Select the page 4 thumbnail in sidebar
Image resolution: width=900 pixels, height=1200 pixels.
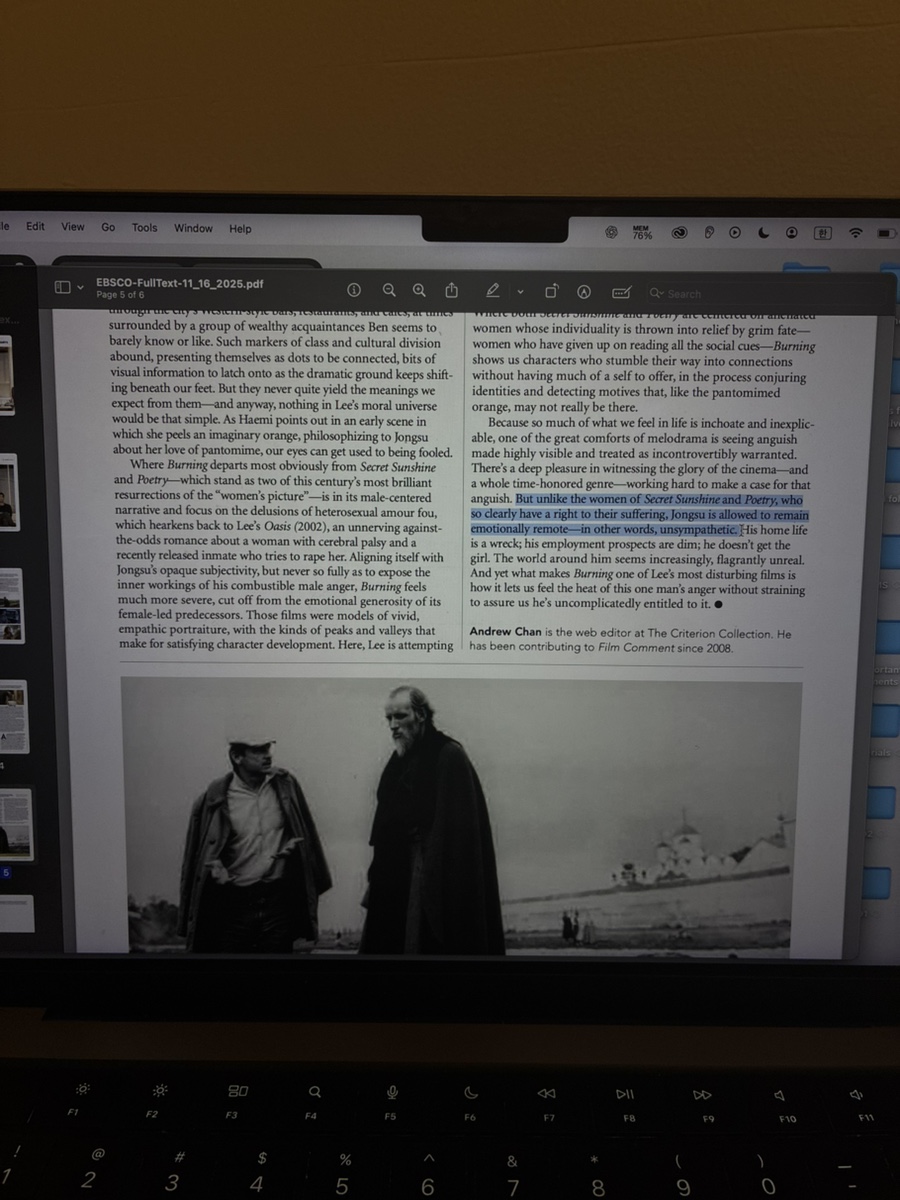14,715
